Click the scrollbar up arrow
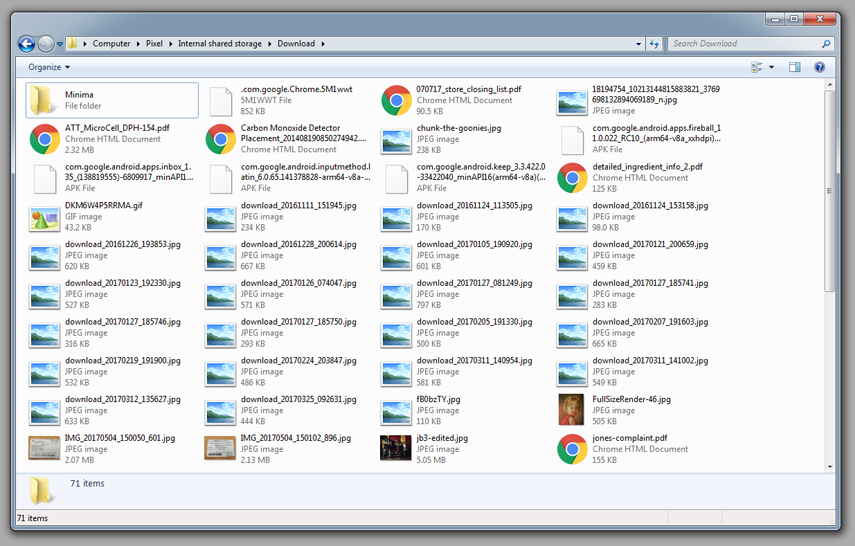The width and height of the screenshot is (855, 546). 829,85
